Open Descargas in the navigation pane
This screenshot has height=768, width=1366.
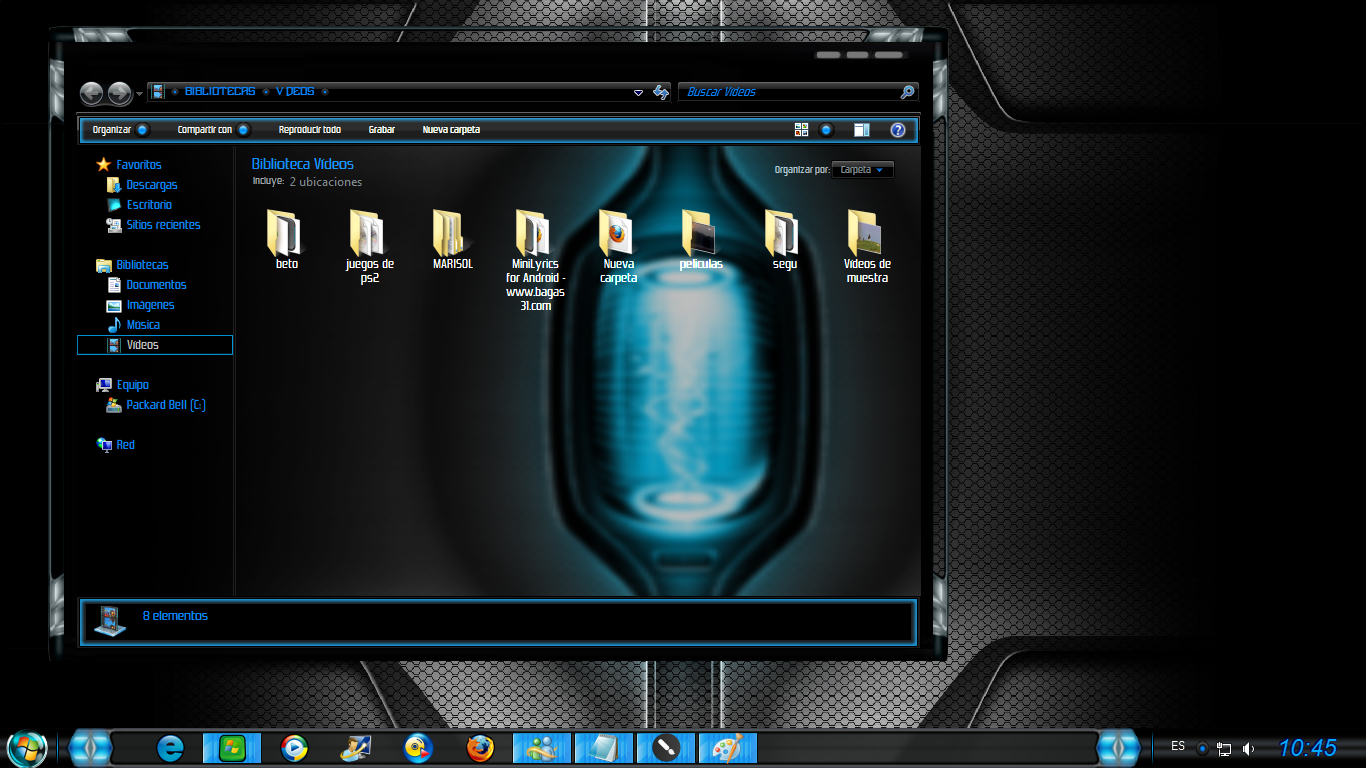coord(151,185)
